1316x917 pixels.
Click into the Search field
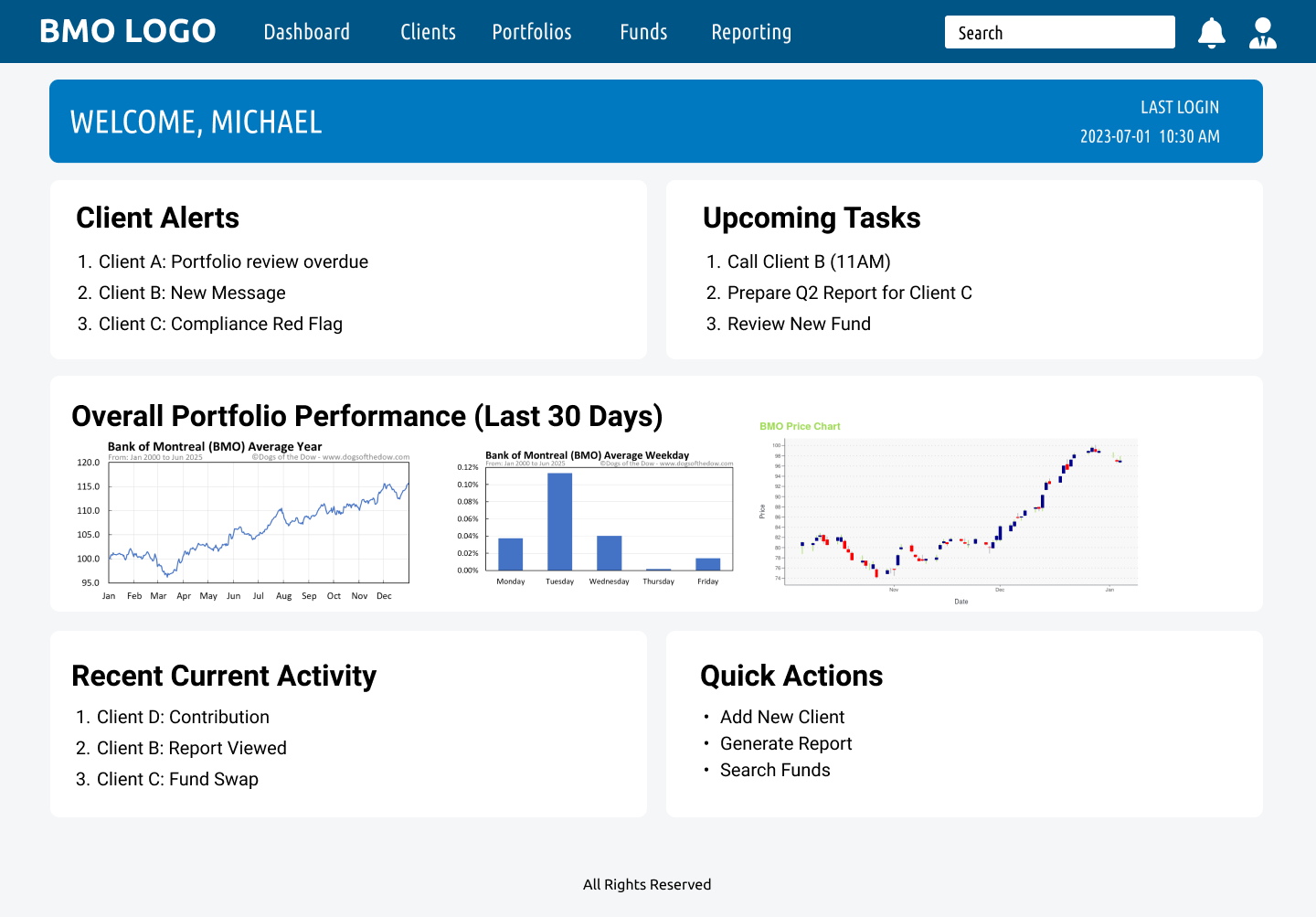(1060, 32)
